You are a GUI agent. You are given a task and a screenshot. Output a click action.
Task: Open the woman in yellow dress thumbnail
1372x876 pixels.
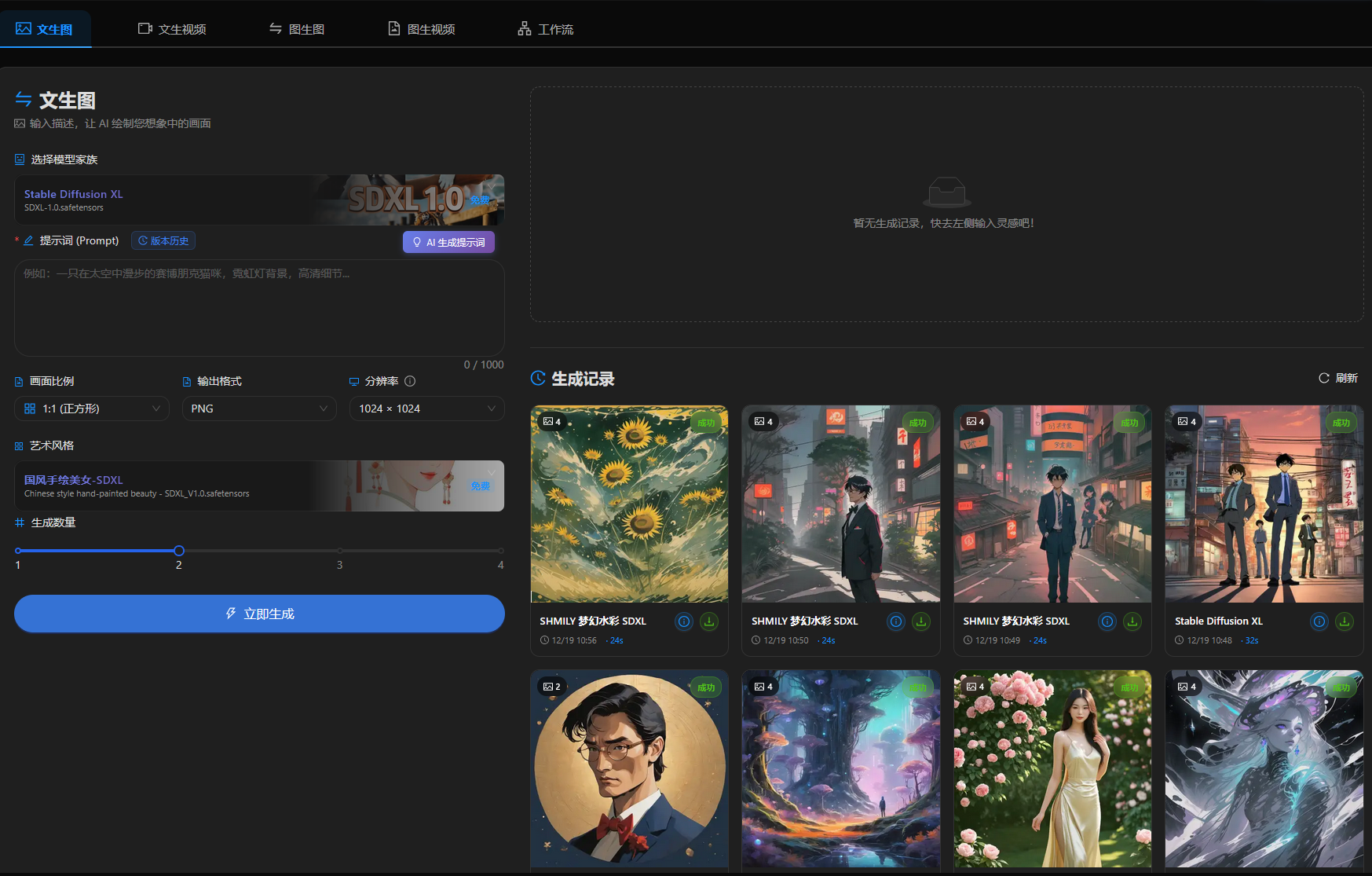point(1052,768)
